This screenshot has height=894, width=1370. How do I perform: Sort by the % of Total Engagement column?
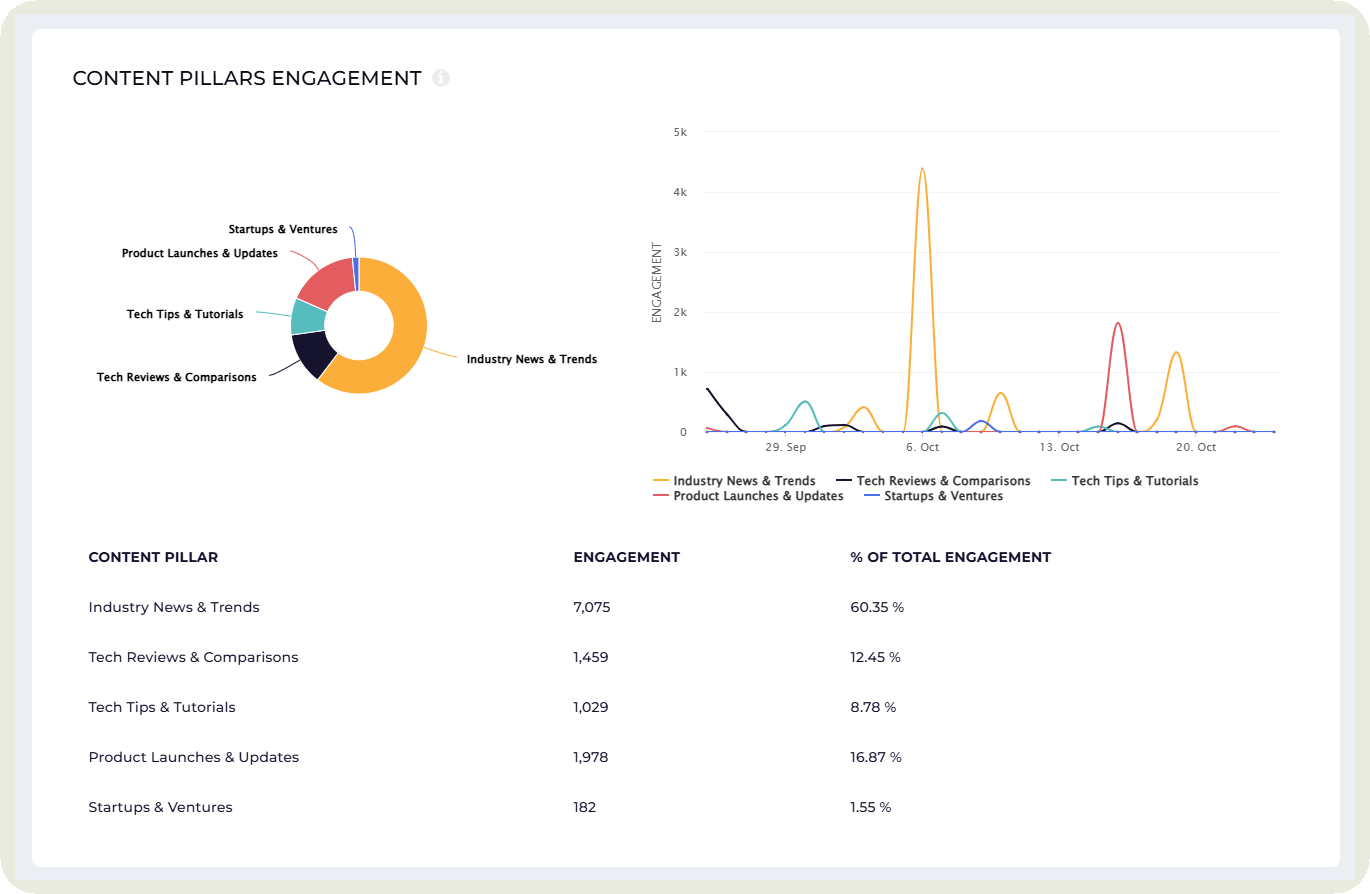click(x=950, y=557)
